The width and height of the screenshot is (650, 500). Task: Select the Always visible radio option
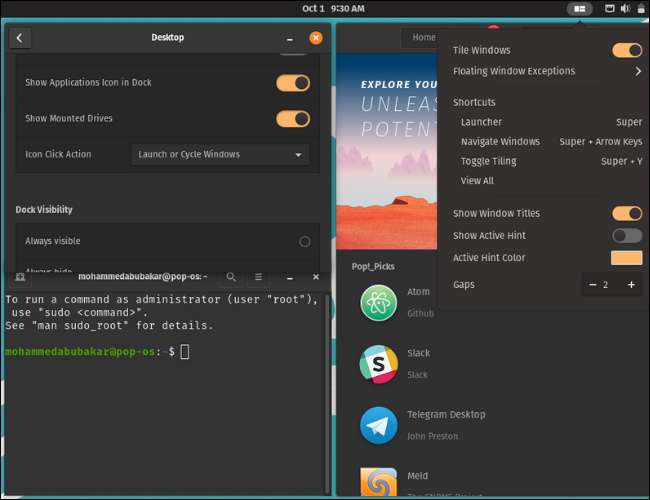(304, 241)
